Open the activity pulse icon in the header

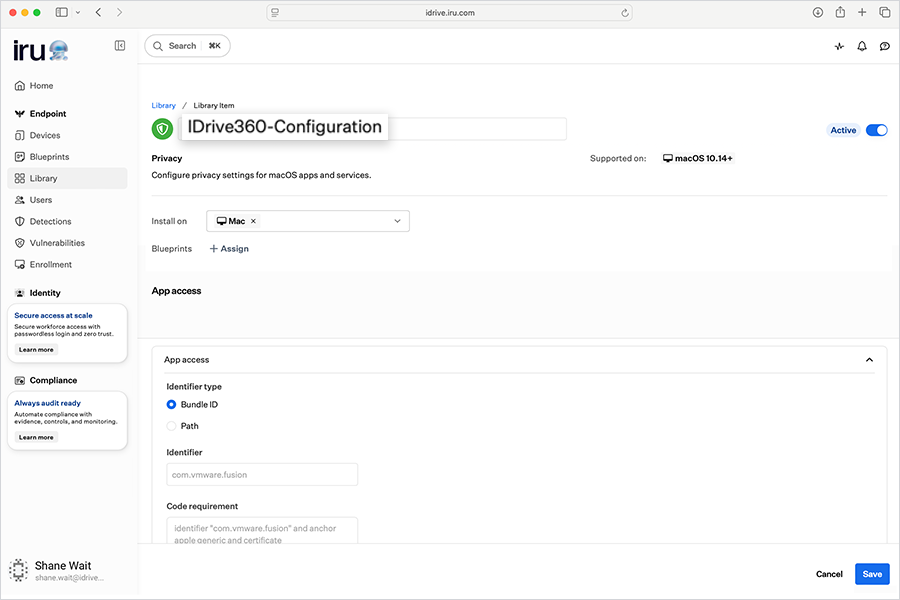click(839, 46)
